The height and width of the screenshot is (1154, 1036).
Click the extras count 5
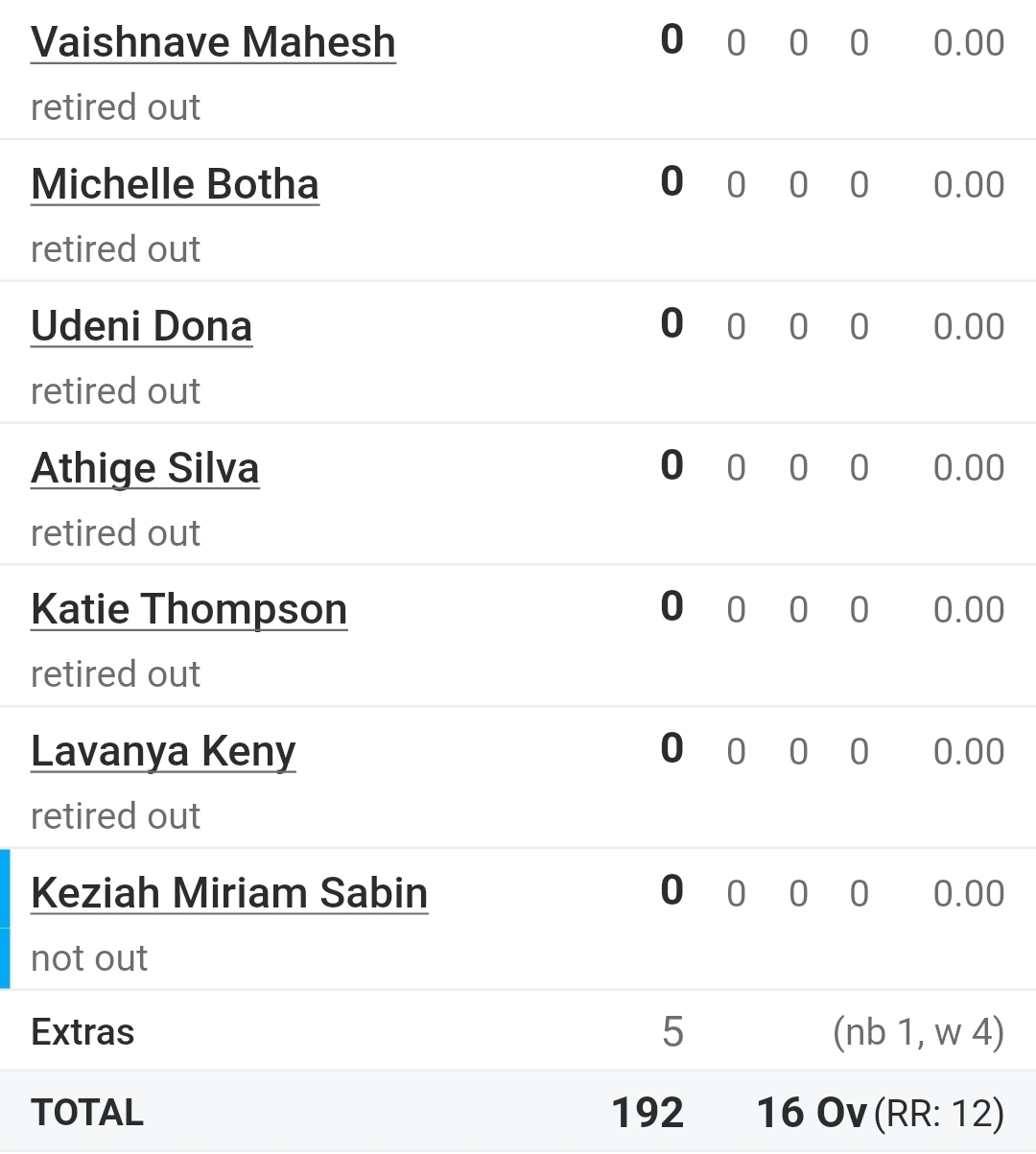(x=672, y=1032)
